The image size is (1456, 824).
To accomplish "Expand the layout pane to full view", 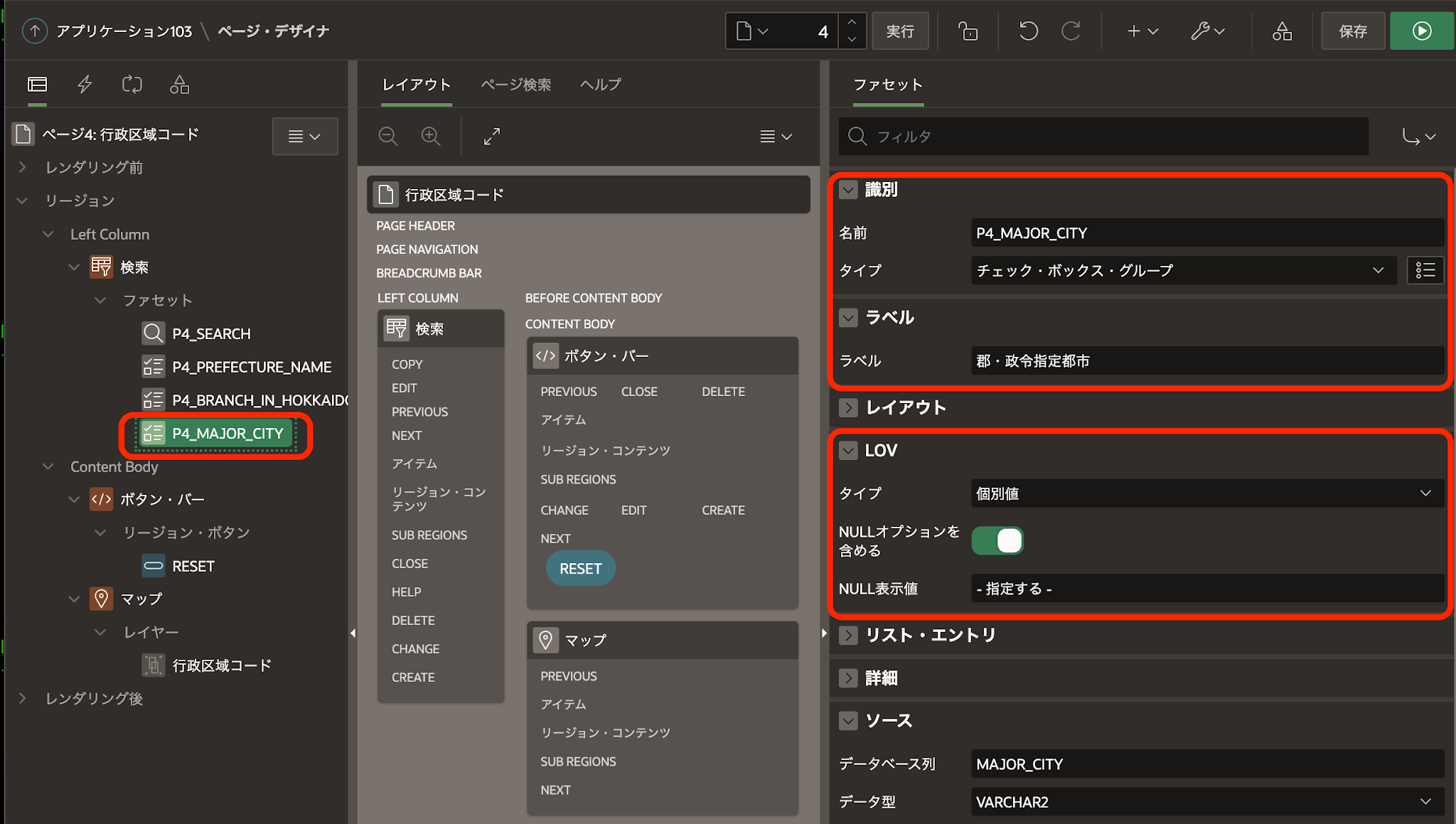I will coord(492,136).
